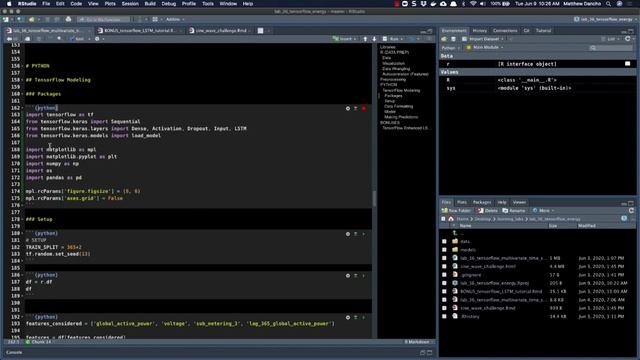Click the Load workspace icon in Environment pane
This screenshot has height=360, width=640.
click(444, 39)
